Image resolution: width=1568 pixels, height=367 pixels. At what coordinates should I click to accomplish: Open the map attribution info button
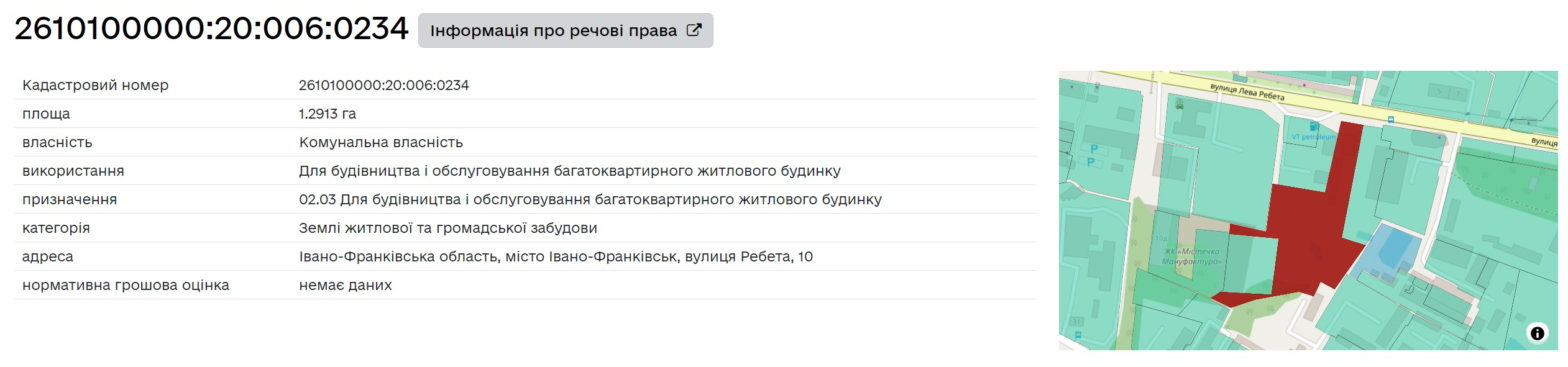click(1537, 333)
